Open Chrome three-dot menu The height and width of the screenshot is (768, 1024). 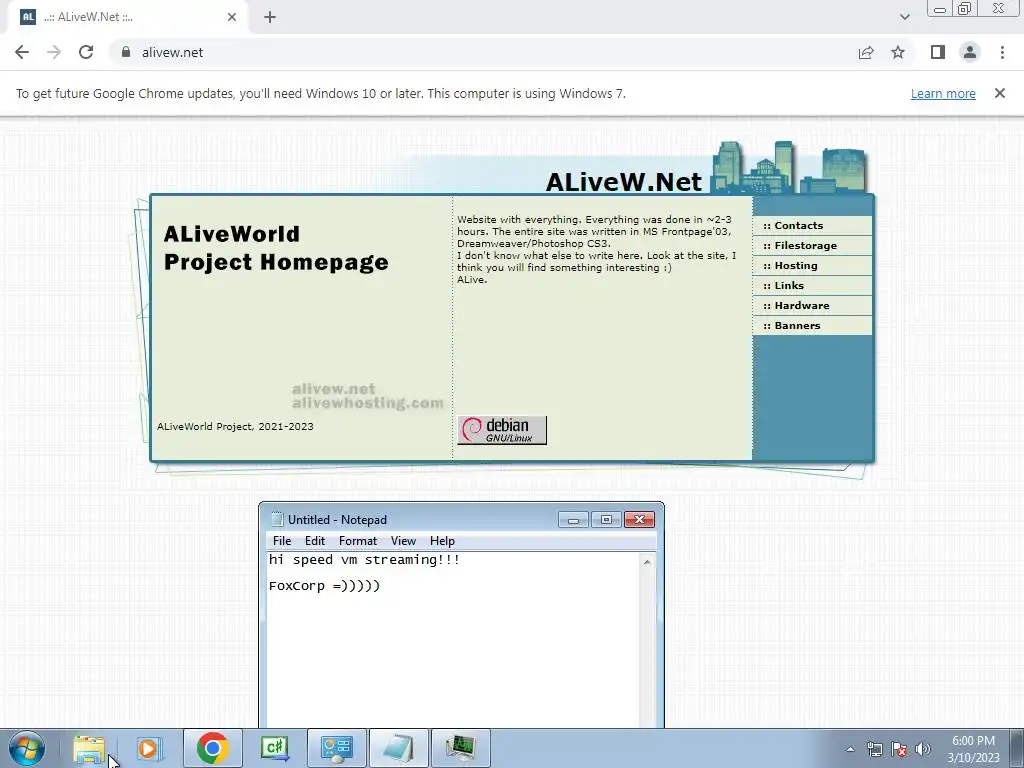[1002, 52]
